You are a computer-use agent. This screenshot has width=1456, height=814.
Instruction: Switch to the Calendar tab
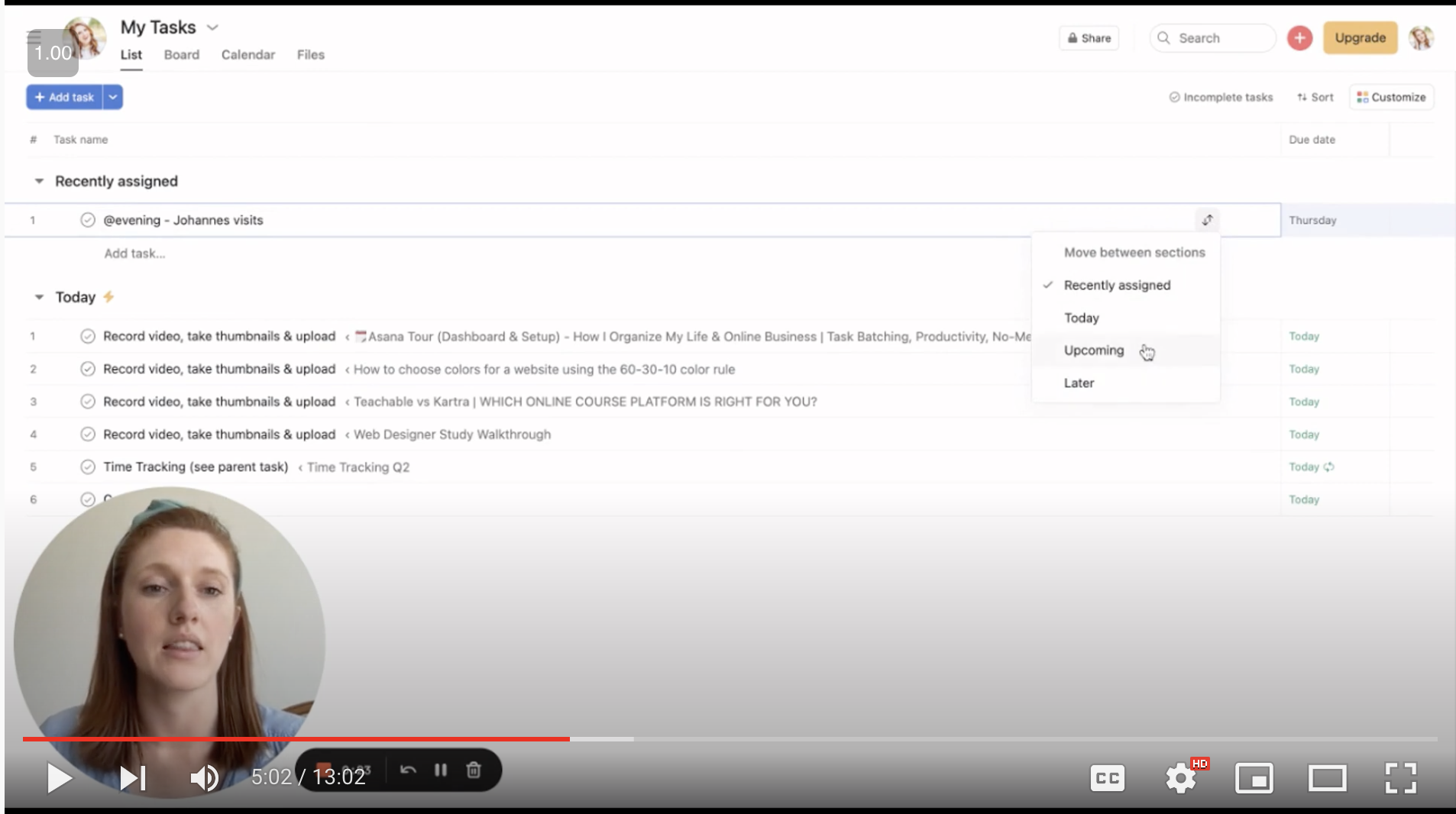point(248,55)
